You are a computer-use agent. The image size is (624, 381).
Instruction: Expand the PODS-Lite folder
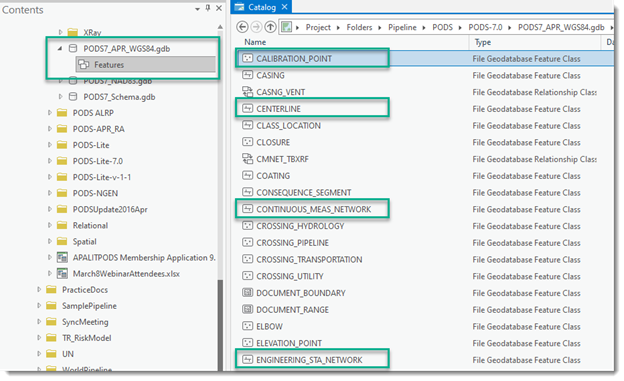pyautogui.click(x=50, y=145)
